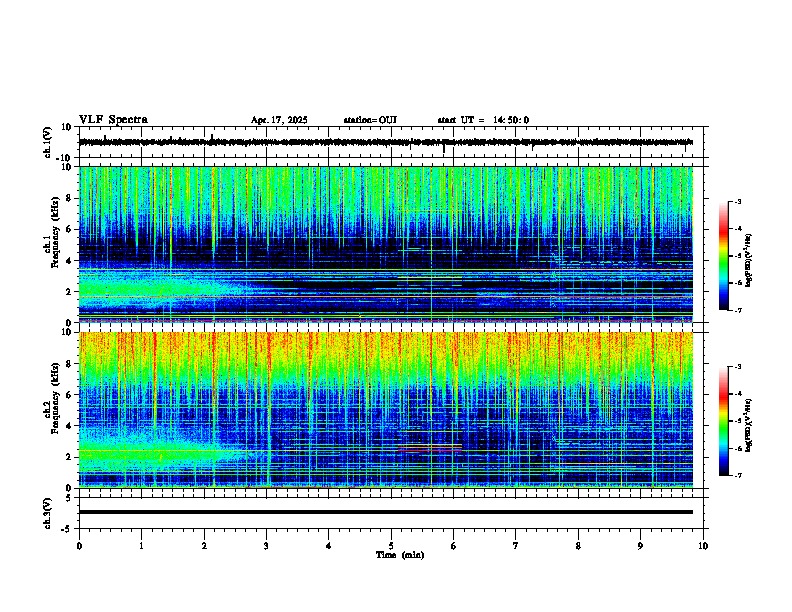Click the ch.1 spectrogram panel
The height and width of the screenshot is (612, 792).
click(386, 244)
